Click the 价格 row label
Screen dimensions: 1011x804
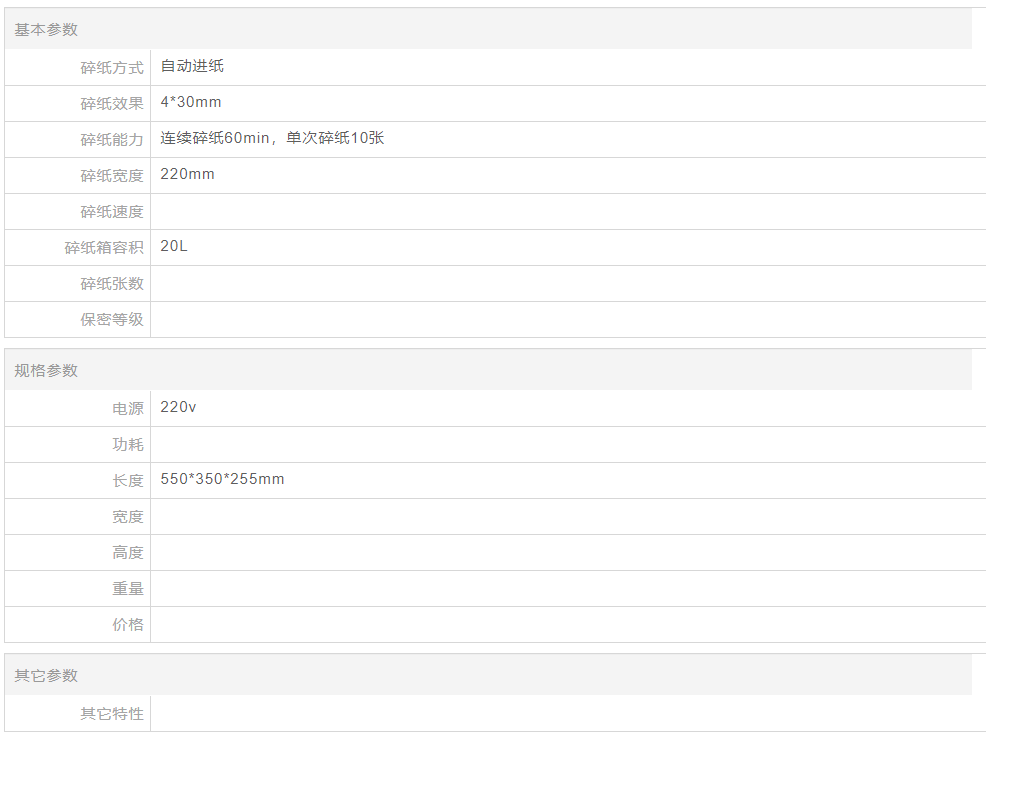pos(128,625)
